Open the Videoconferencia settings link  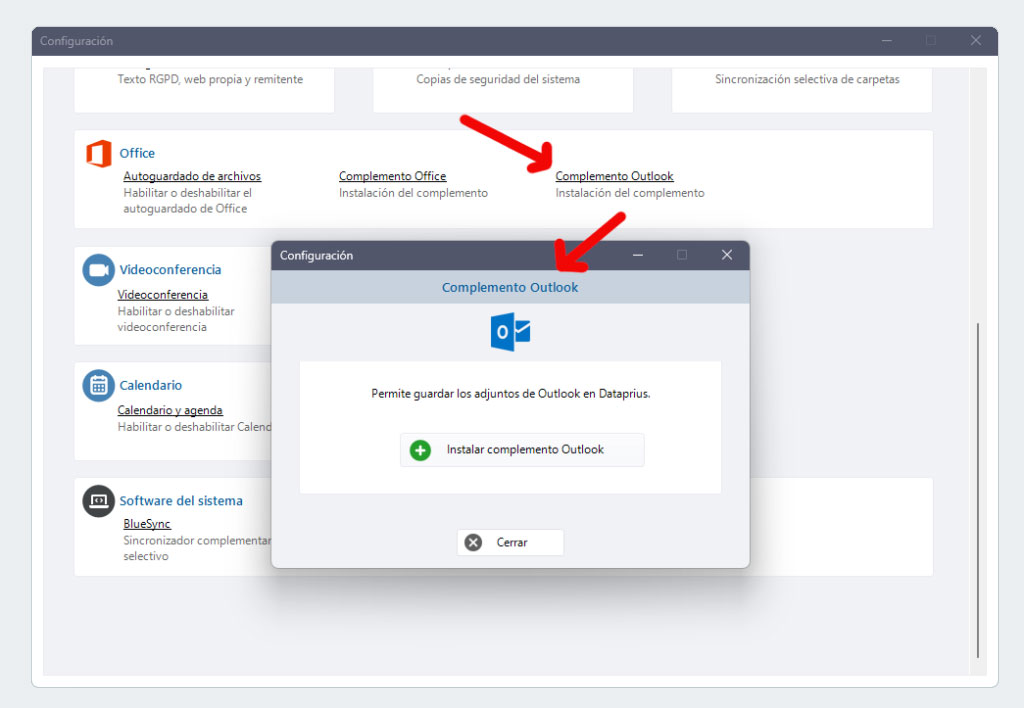pyautogui.click(x=163, y=295)
